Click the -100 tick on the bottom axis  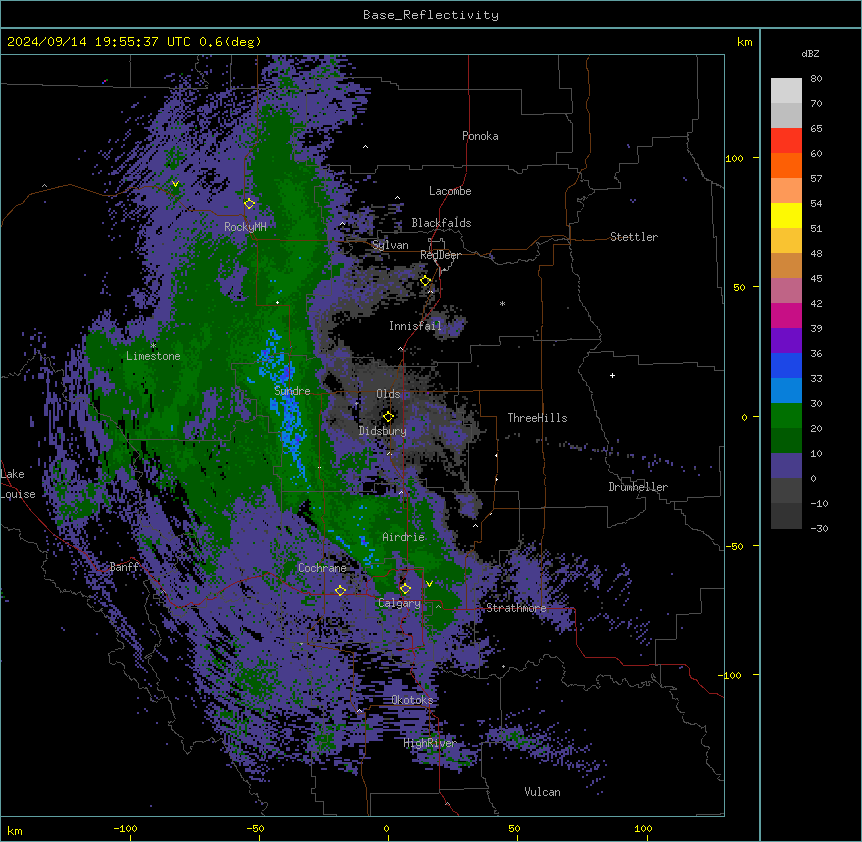pos(126,829)
